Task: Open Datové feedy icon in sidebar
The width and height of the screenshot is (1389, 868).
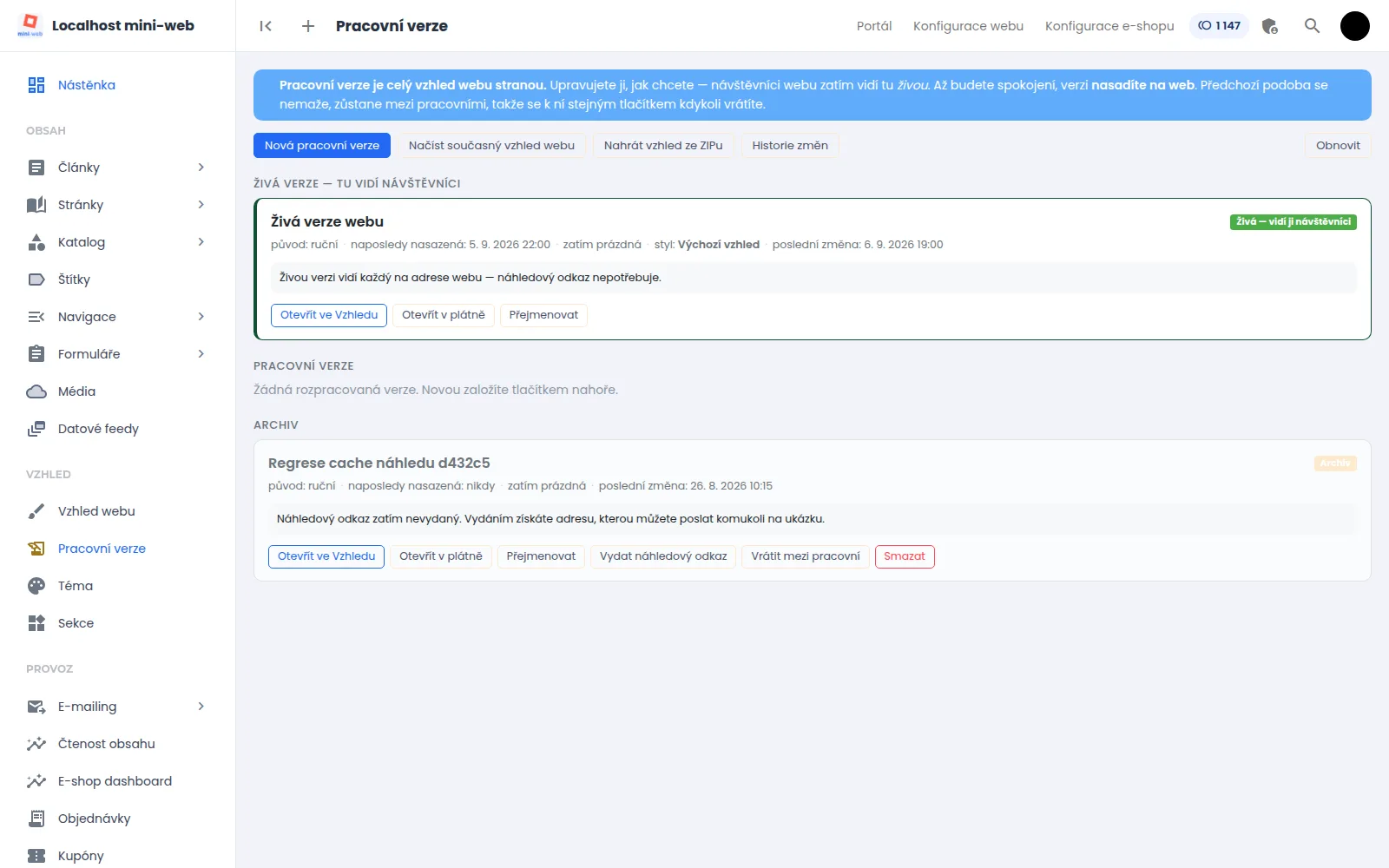Action: (36, 429)
